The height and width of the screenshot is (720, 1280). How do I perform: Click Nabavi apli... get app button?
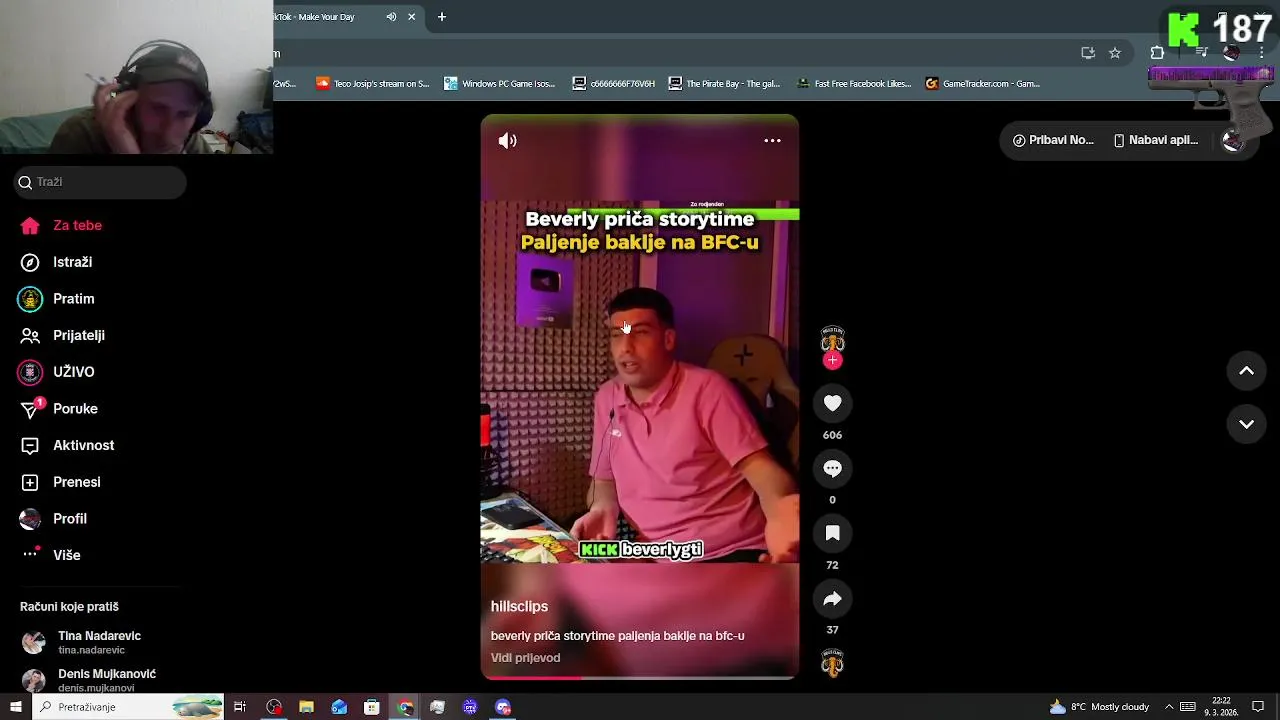point(1156,140)
